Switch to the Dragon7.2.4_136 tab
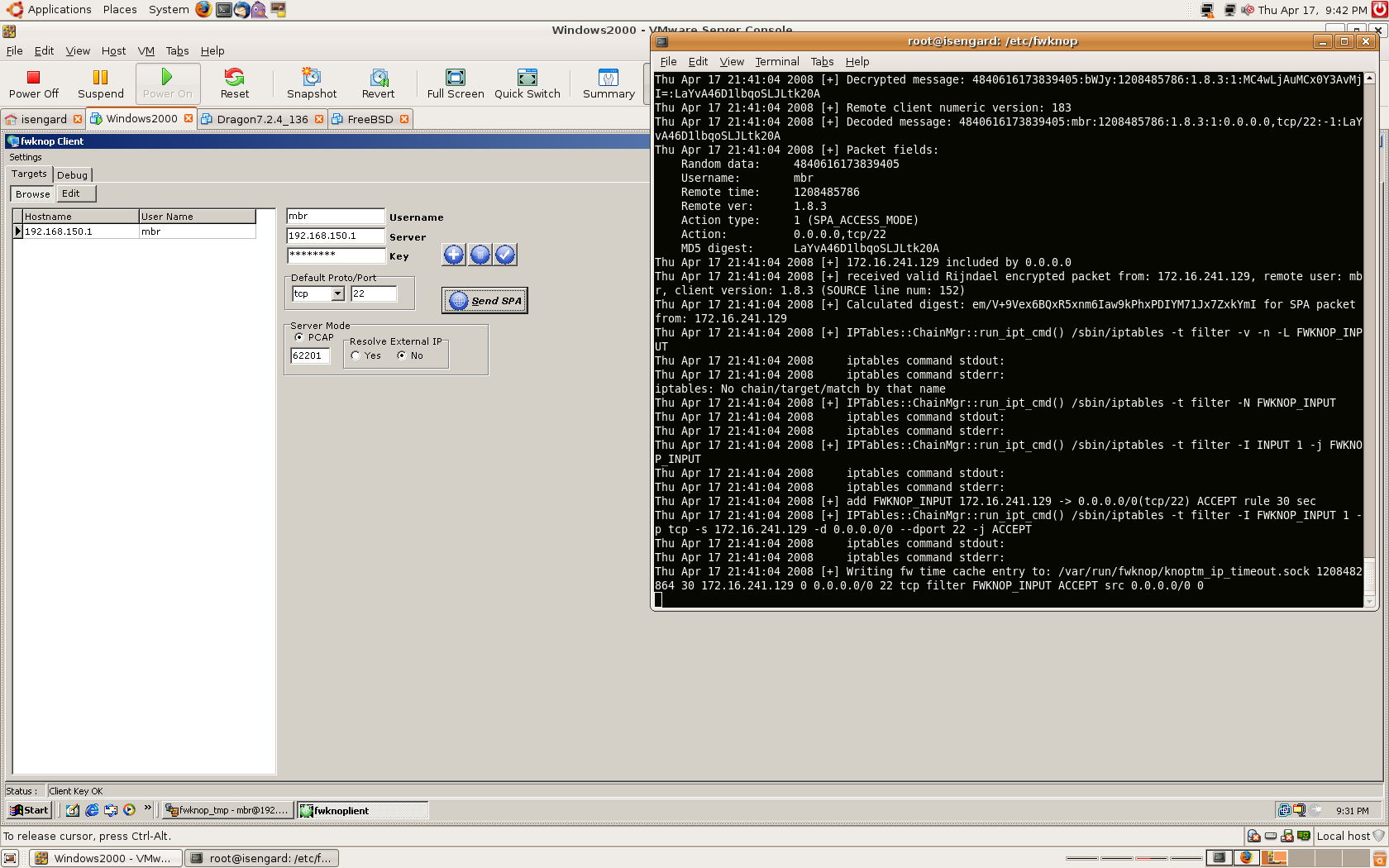 (x=262, y=119)
